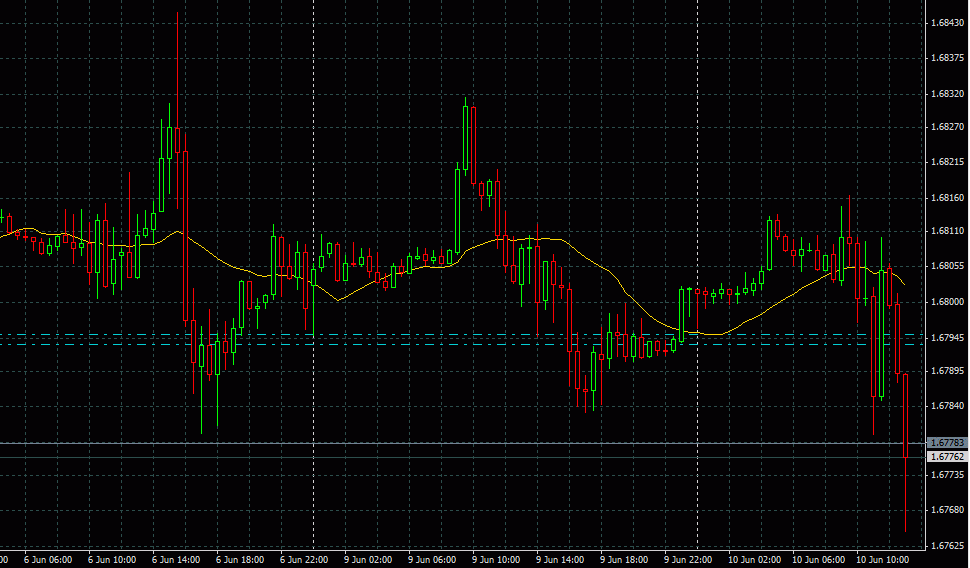The width and height of the screenshot is (970, 568).
Task: Click the highlighted 1.67783 price tag
Action: [948, 443]
